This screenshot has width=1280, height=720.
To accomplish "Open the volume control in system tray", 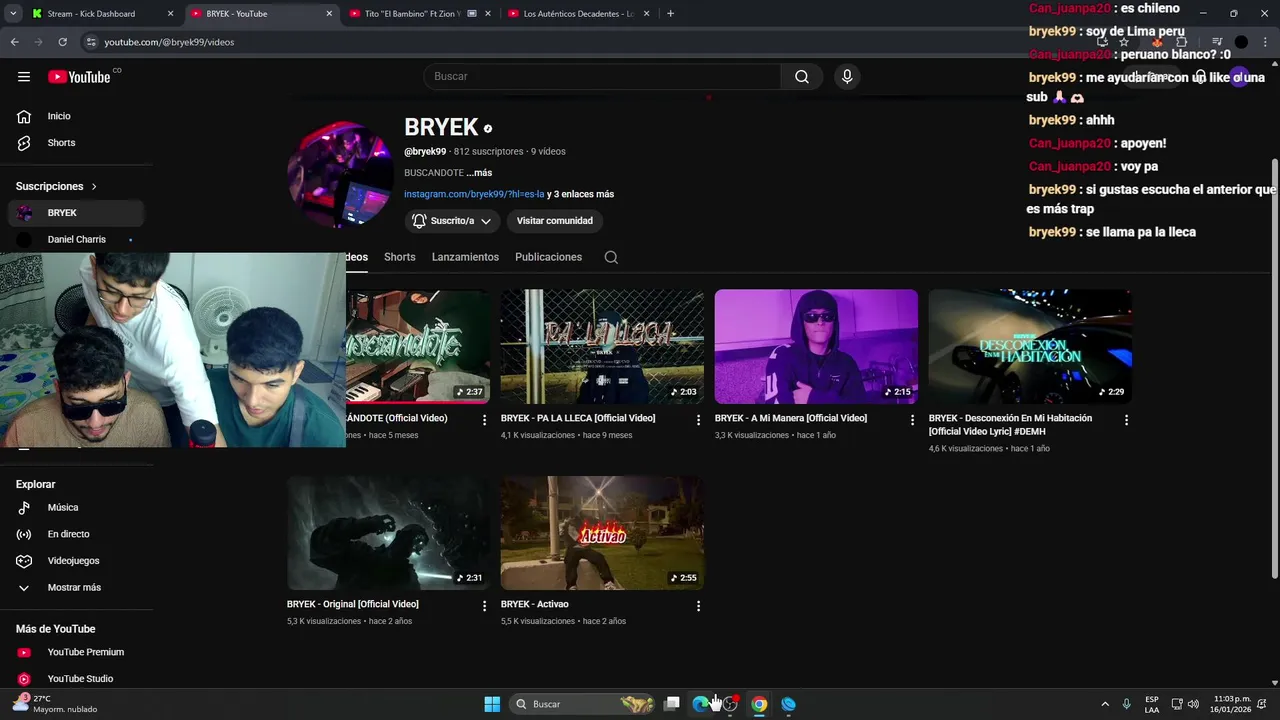I will click(1193, 704).
